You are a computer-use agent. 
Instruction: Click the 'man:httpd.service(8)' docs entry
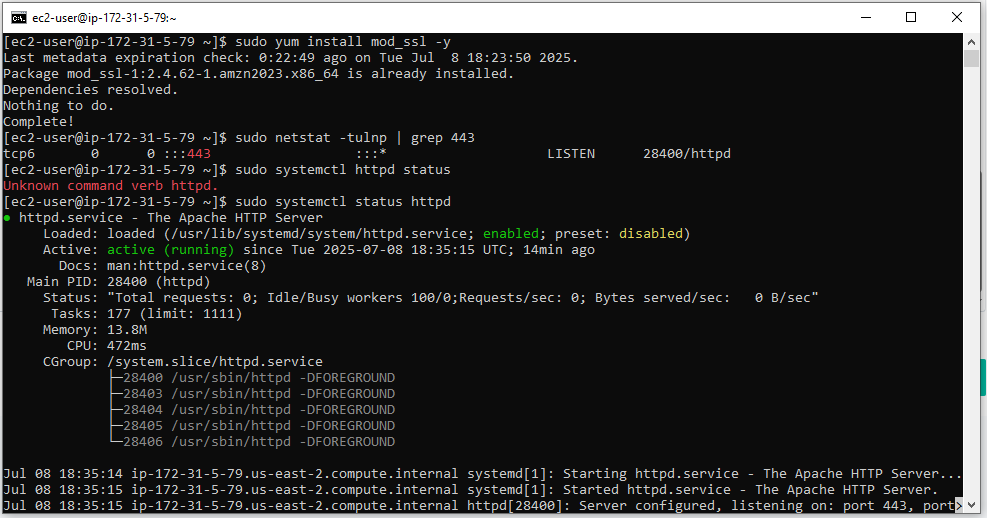(186, 266)
